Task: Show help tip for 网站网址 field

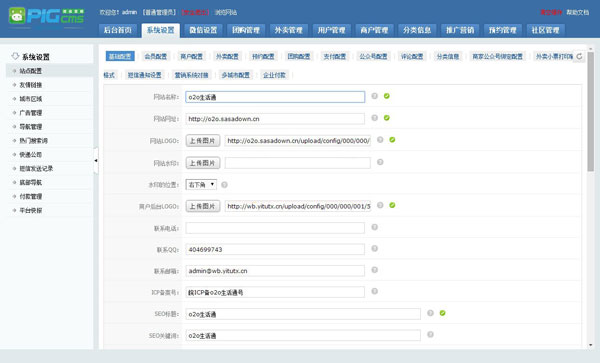Action: point(375,118)
